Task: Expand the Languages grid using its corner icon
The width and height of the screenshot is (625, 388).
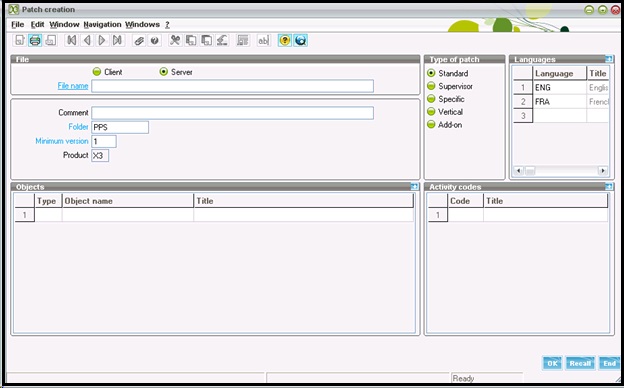Action: (x=609, y=59)
